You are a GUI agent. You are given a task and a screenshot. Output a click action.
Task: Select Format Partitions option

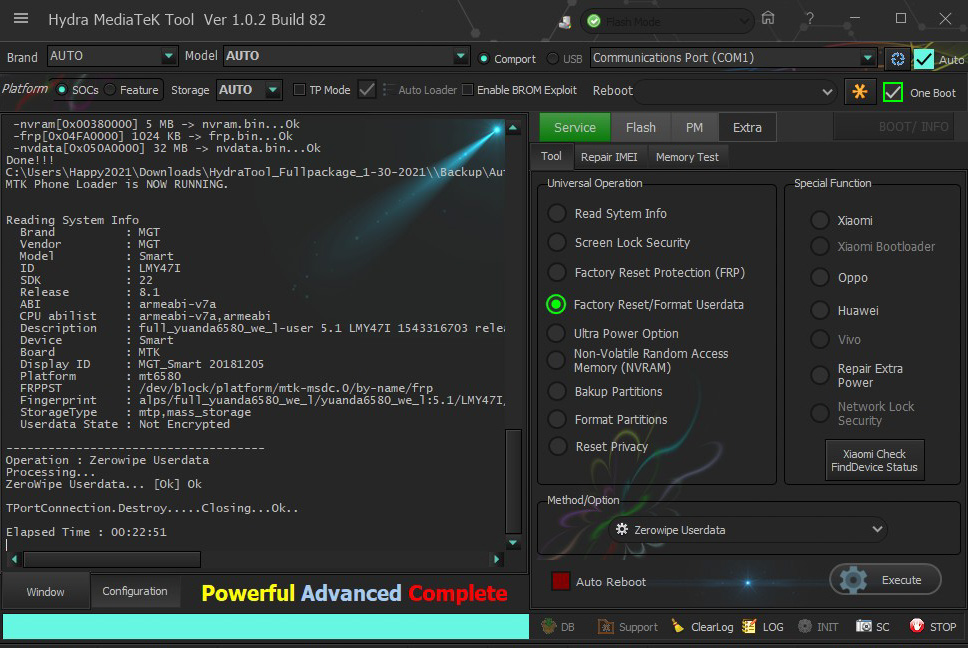pyautogui.click(x=556, y=420)
